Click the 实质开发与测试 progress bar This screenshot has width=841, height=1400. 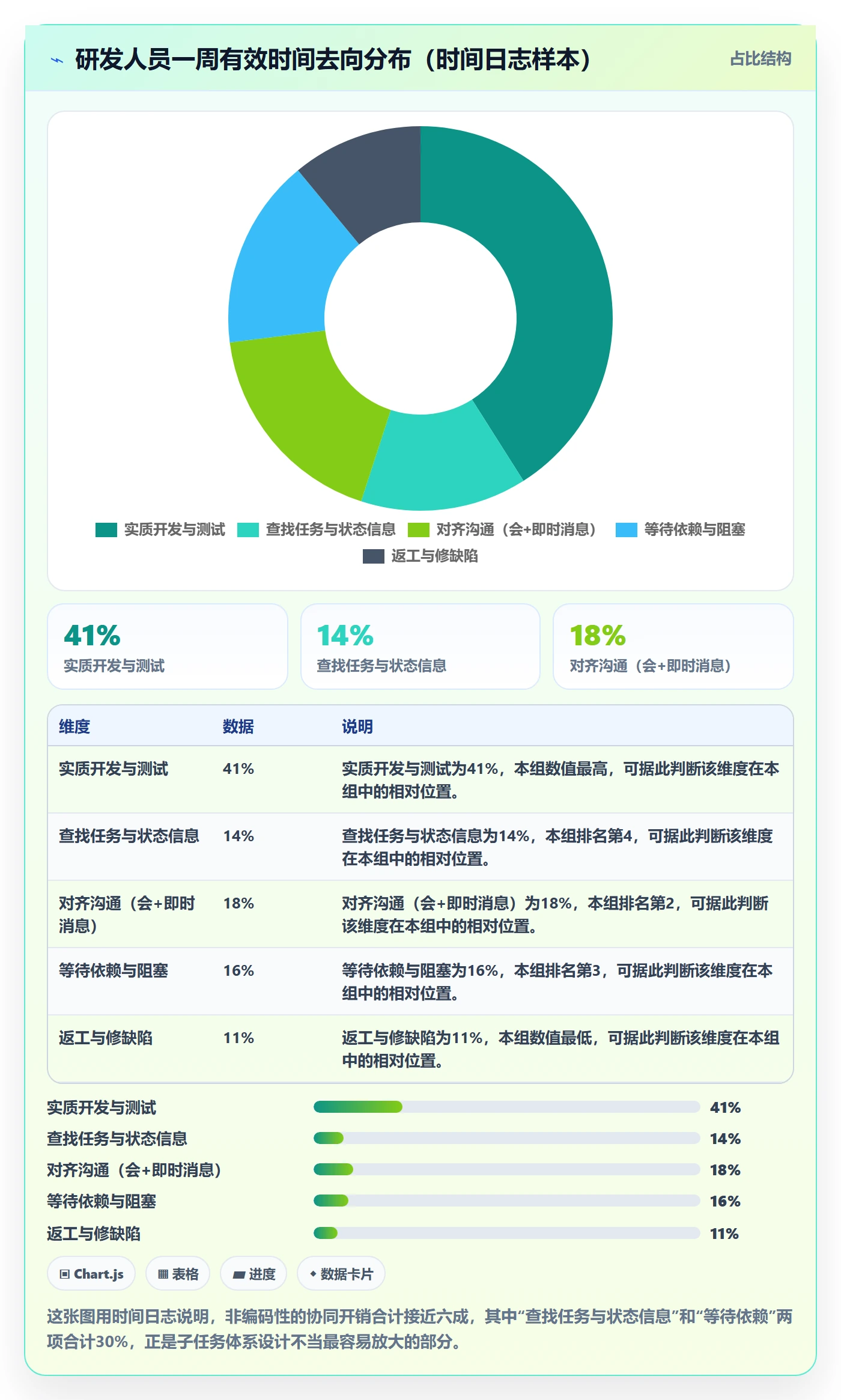tap(506, 1107)
